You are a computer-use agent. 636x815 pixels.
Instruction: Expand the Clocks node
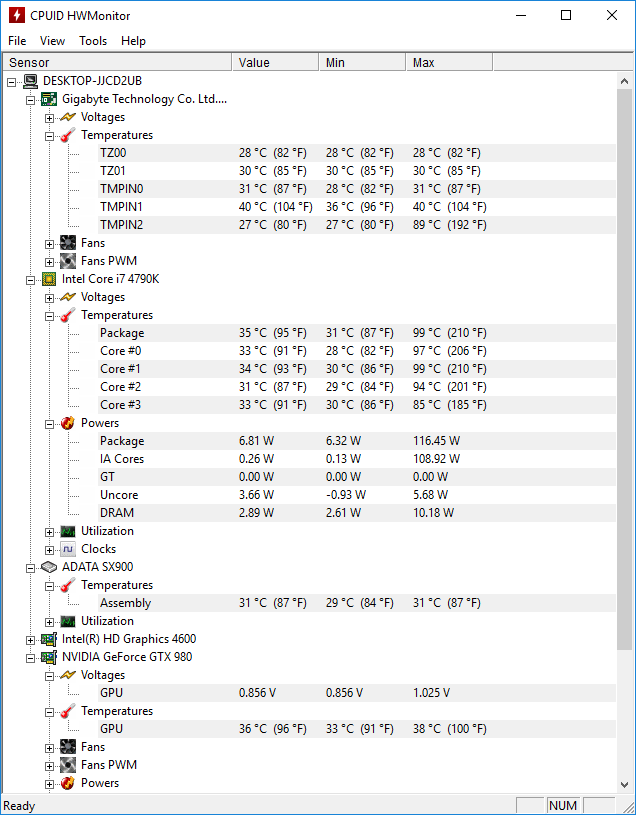click(x=49, y=550)
